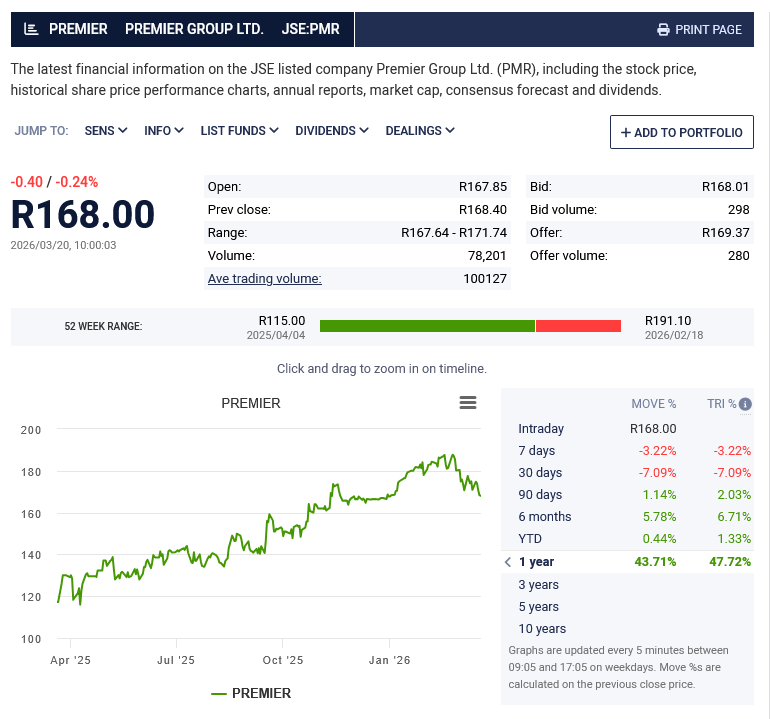This screenshot has width=770, height=719.
Task: Click the left chevron beside 1 year
Action: click(508, 562)
